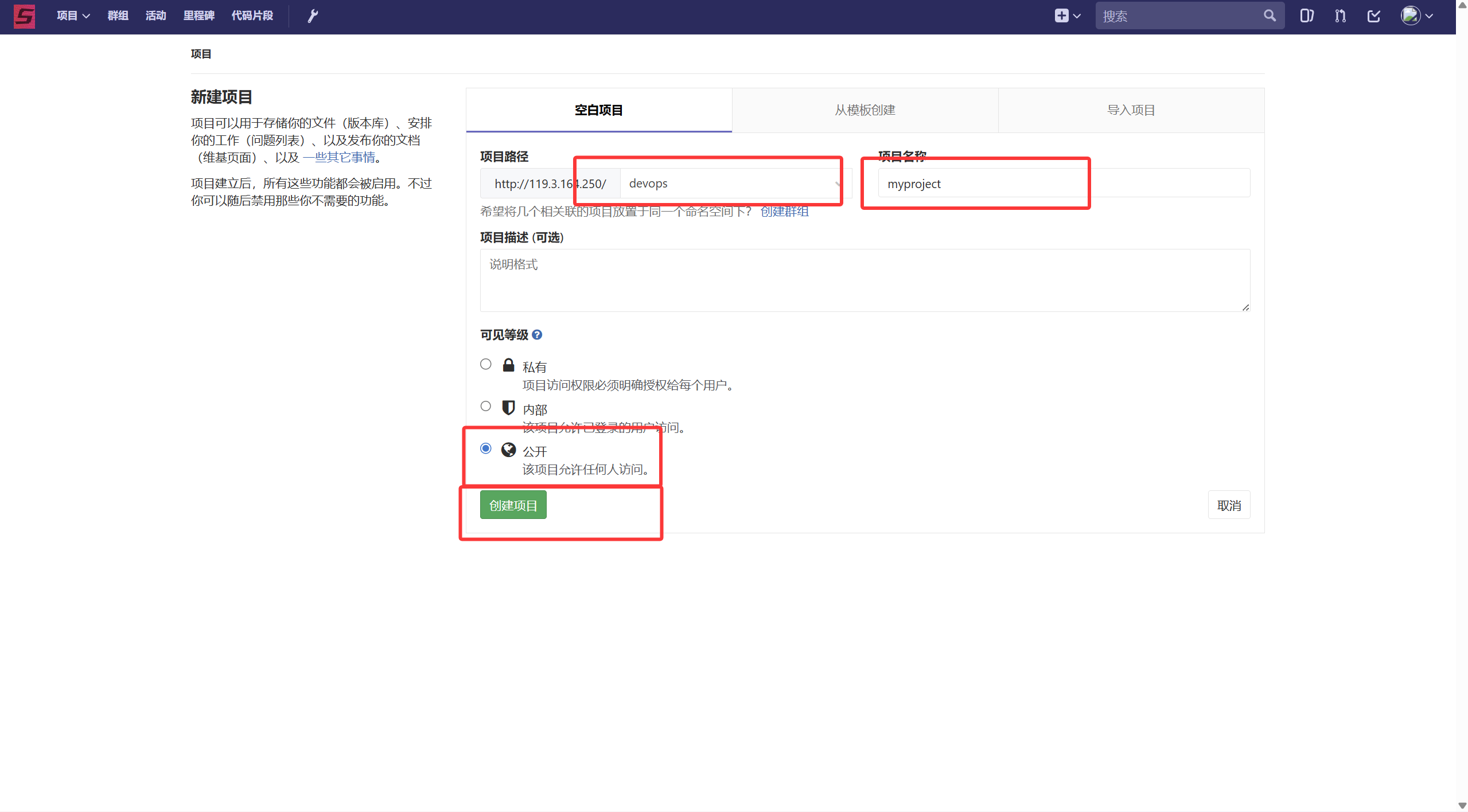
Task: Expand the new item dropdown chevron
Action: tap(1077, 16)
